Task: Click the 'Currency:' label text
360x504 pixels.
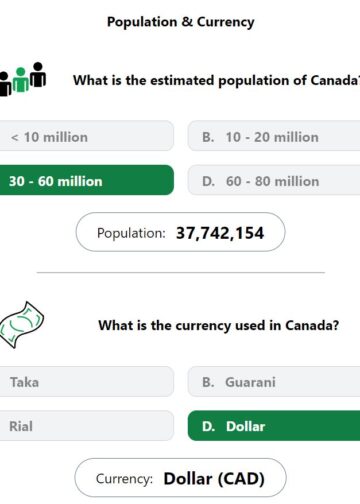Action: pyautogui.click(x=124, y=479)
